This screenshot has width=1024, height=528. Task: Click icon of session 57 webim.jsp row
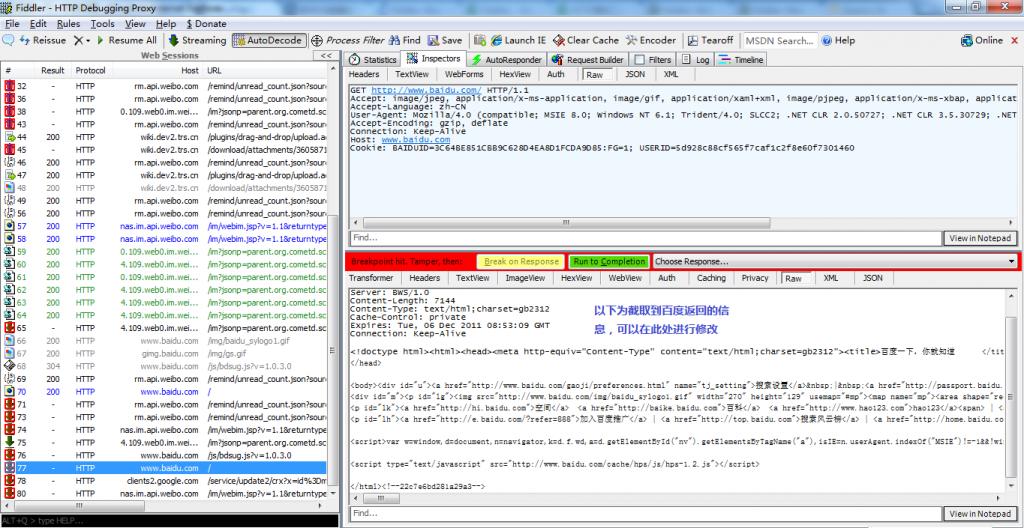point(10,226)
